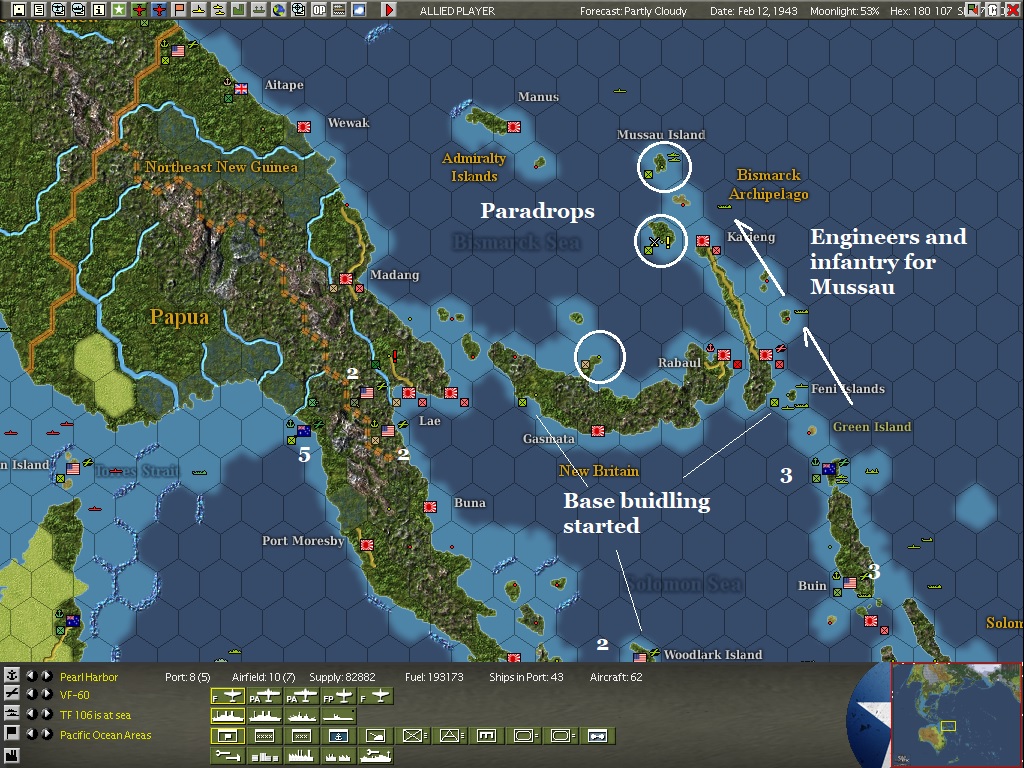Select the artillery gun unit button
This screenshot has width=1024, height=768.
click(376, 736)
